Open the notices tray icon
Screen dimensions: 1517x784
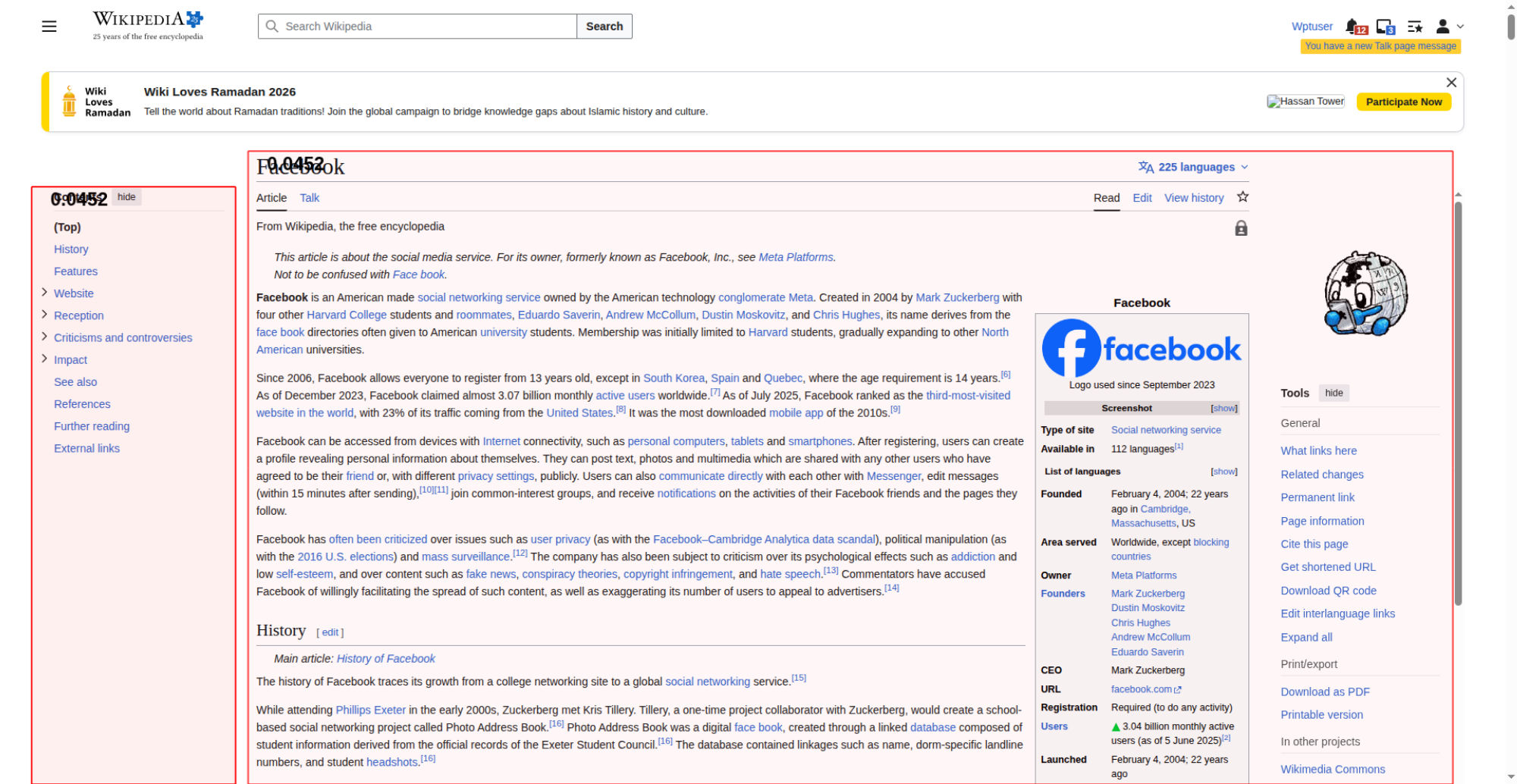(x=1384, y=27)
